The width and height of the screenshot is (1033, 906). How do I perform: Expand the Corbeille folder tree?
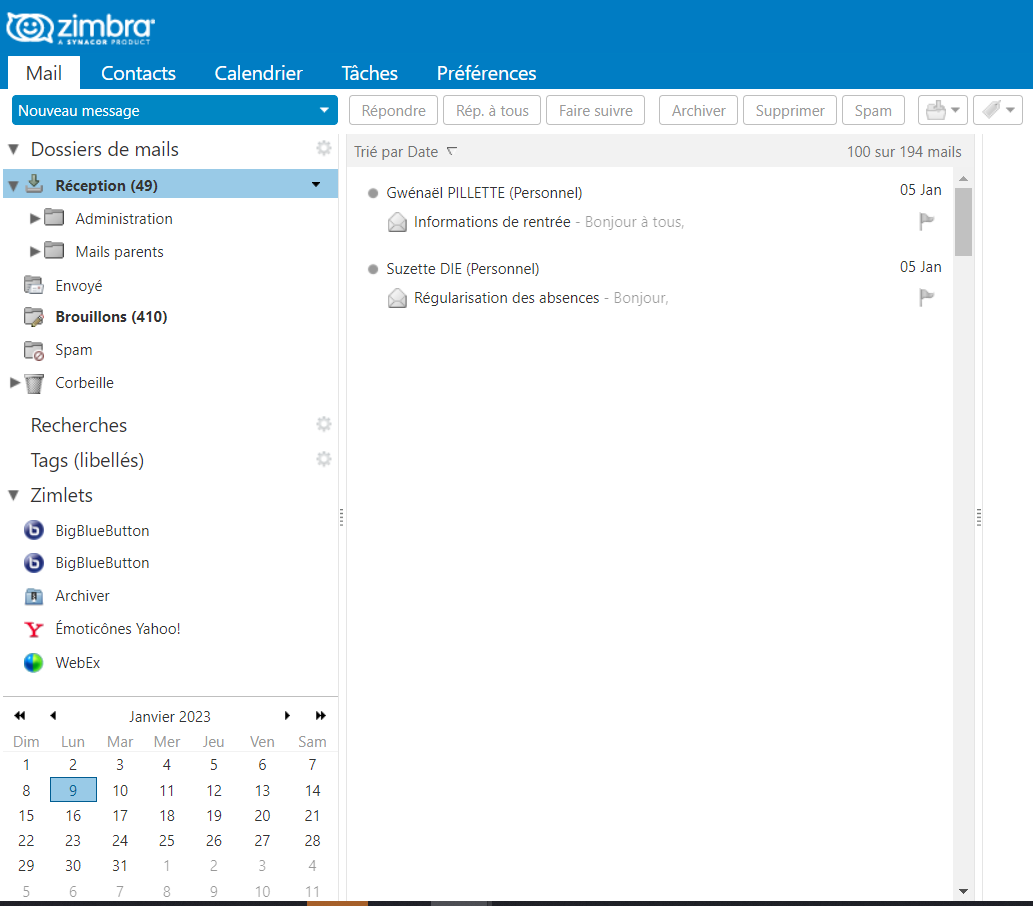click(14, 383)
